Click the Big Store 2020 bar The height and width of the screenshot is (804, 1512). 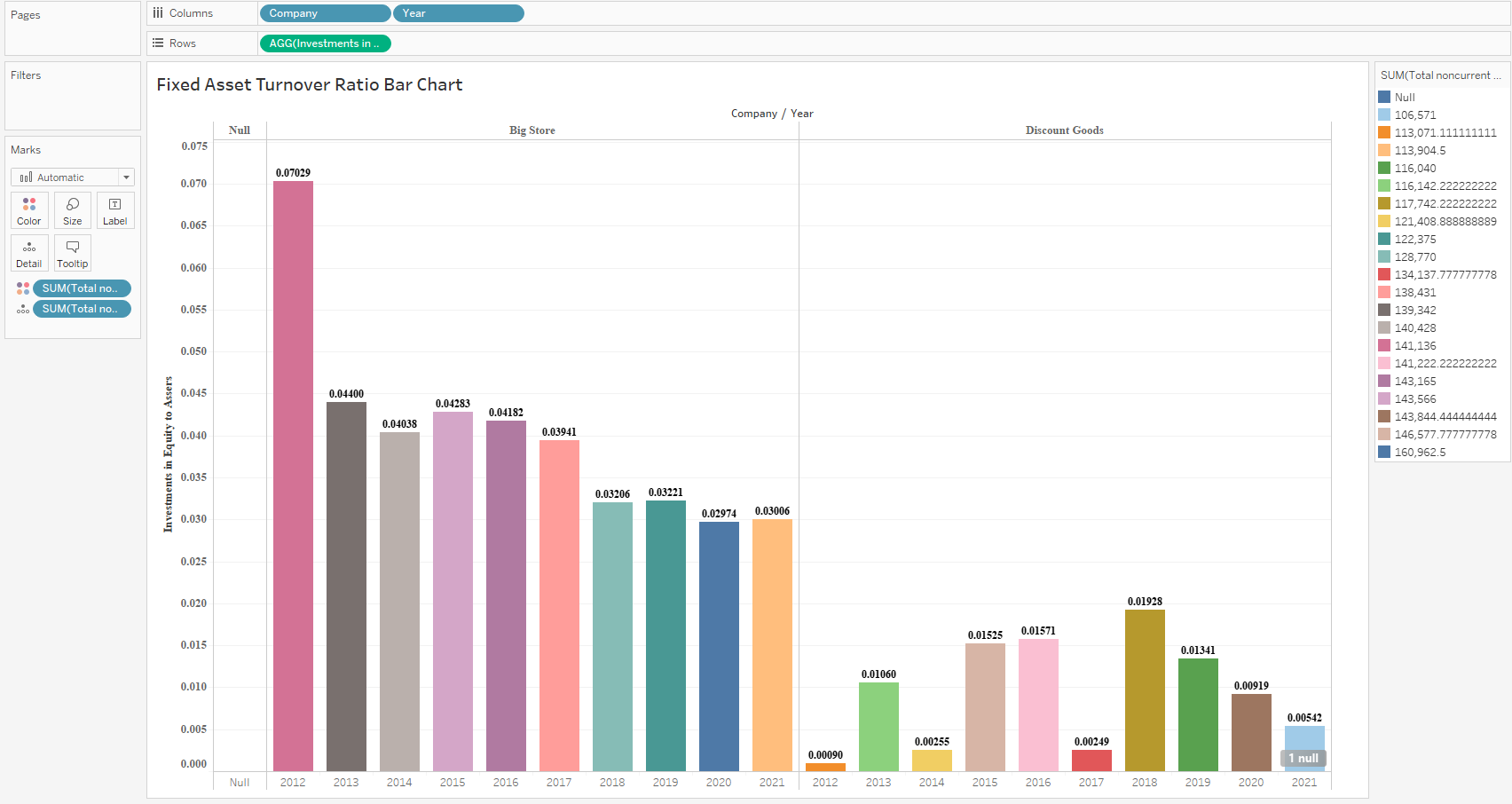point(719,646)
